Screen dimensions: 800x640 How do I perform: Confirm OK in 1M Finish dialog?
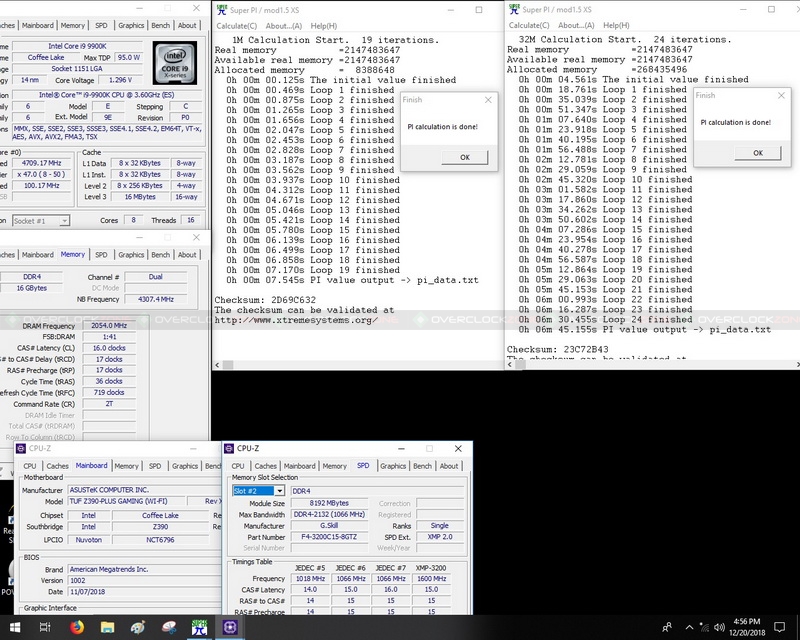coord(464,157)
